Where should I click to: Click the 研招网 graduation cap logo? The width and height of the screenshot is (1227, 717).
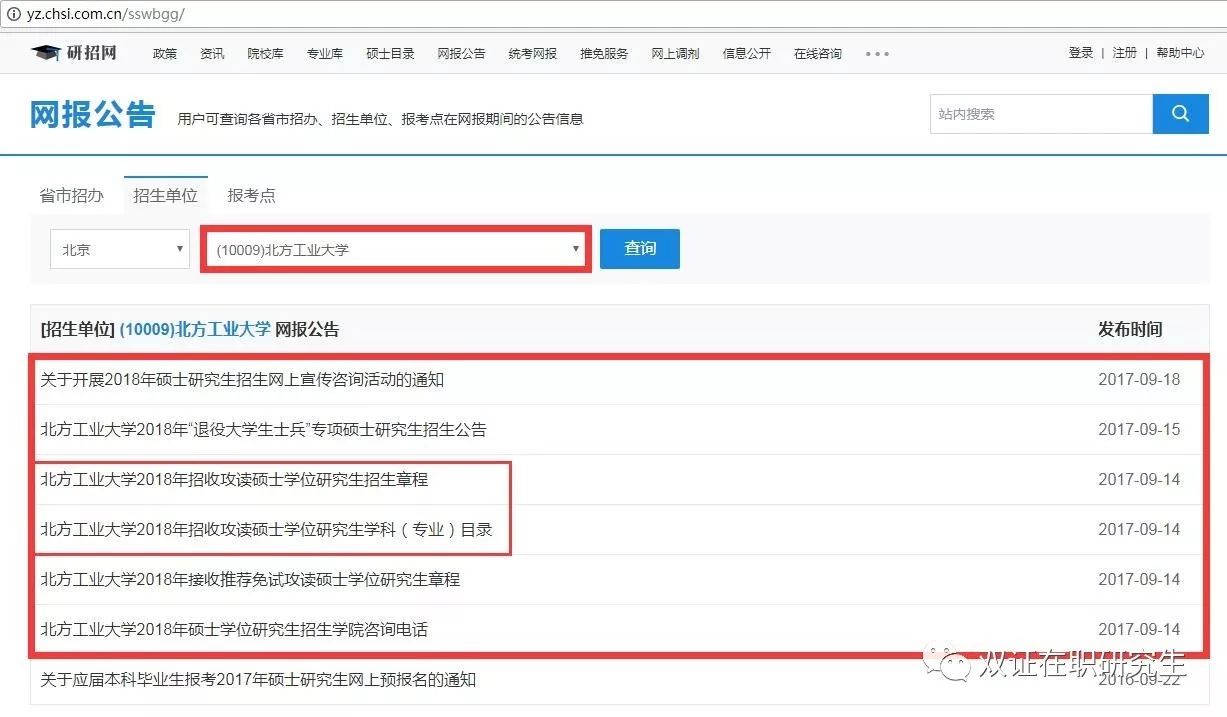pyautogui.click(x=74, y=53)
